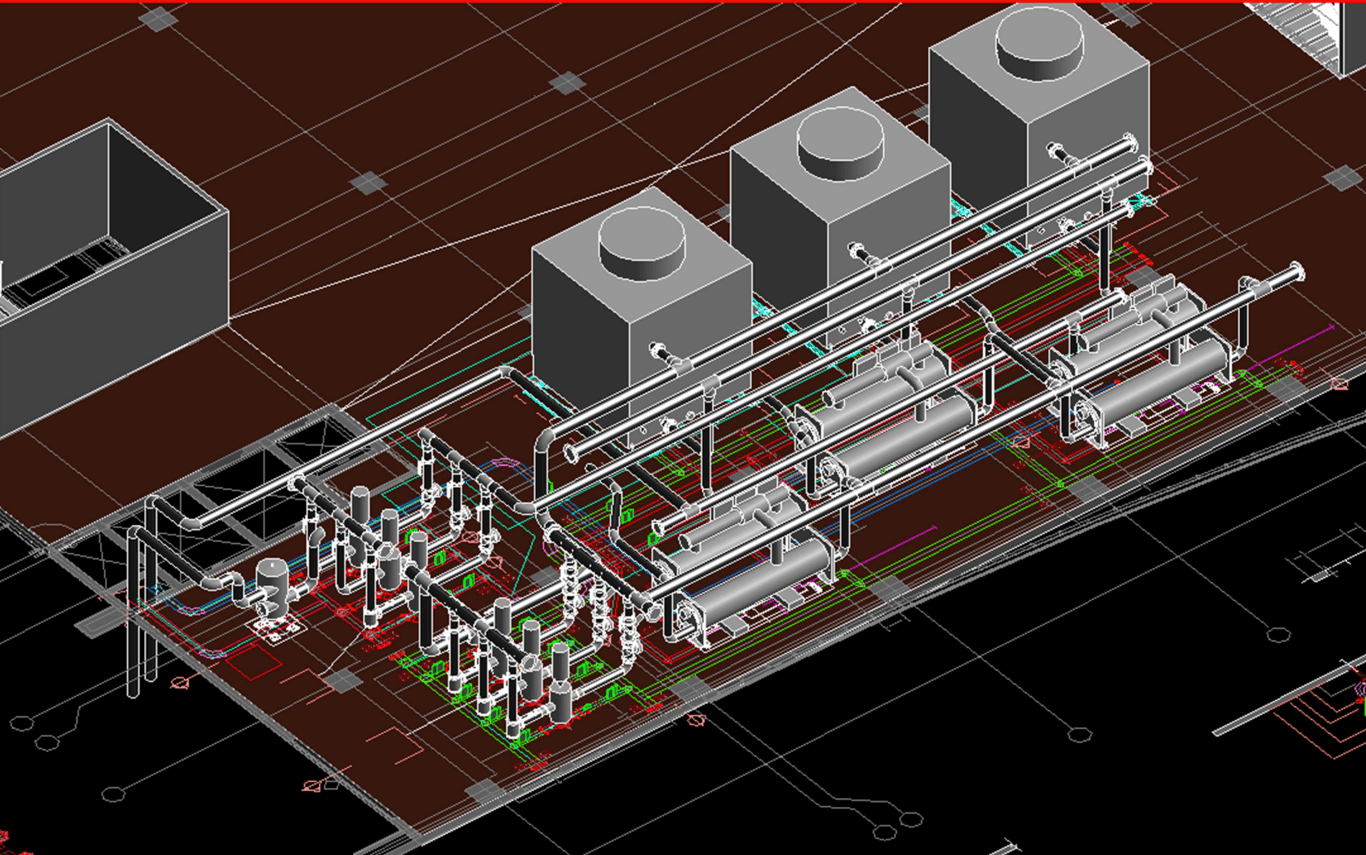This screenshot has width=1366, height=855.
Task: Select the farthest cooling tower box
Action: pos(1038,125)
